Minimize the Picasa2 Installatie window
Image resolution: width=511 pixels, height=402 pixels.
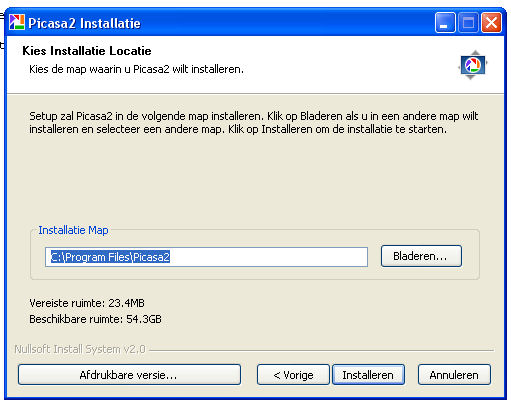tap(445, 23)
